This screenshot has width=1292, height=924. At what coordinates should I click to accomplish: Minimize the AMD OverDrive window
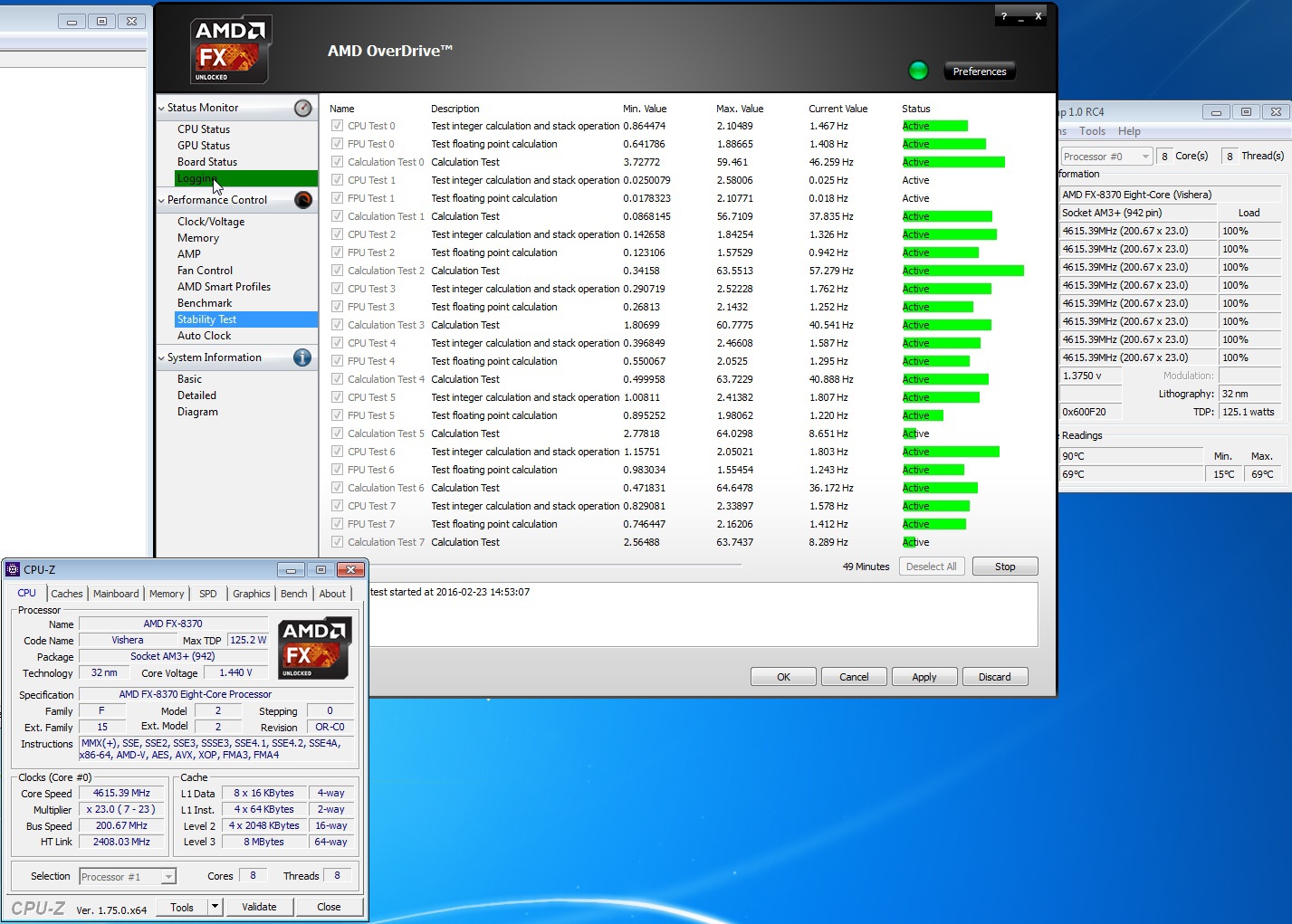(1021, 17)
